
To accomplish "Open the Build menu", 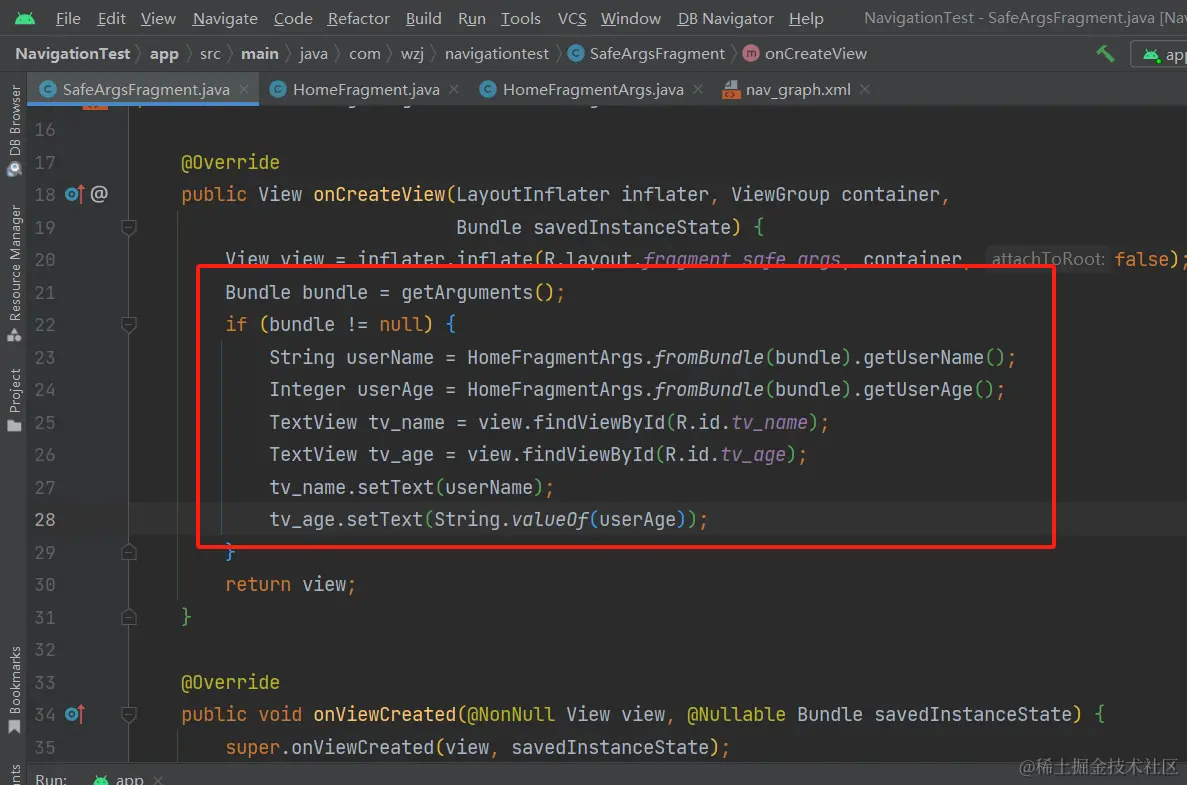I will point(423,18).
